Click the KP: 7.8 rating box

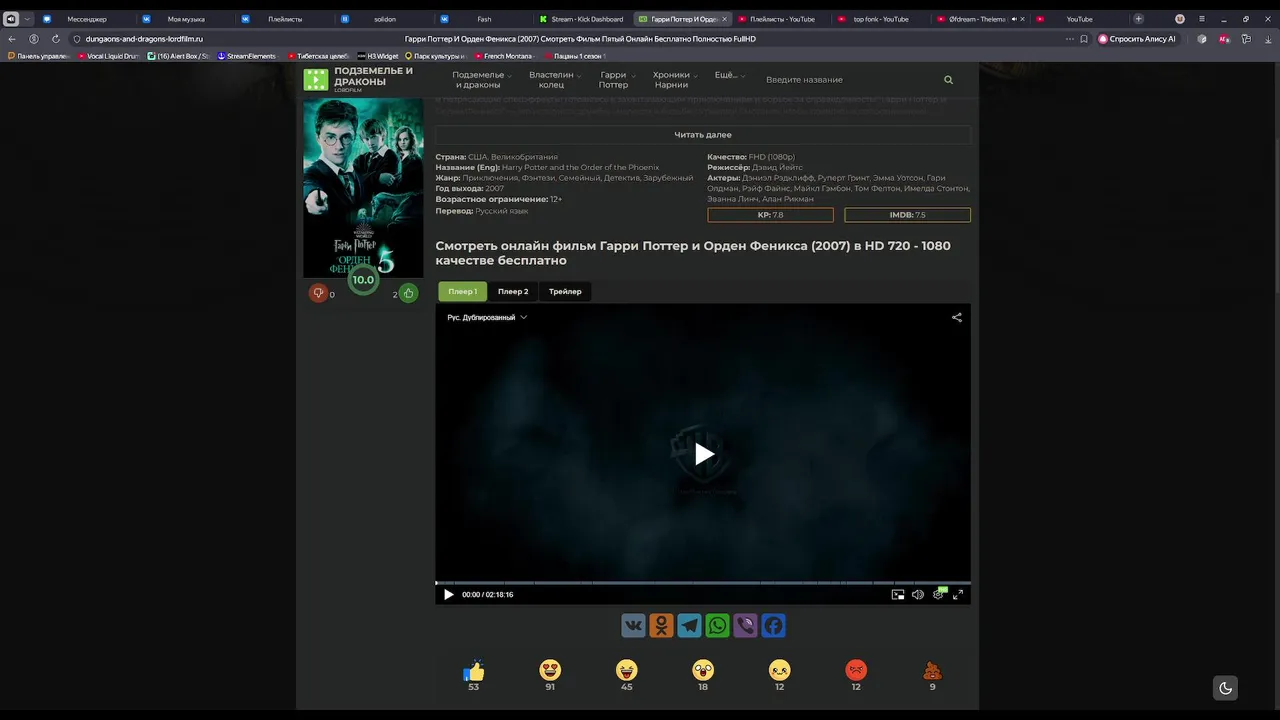click(x=770, y=215)
